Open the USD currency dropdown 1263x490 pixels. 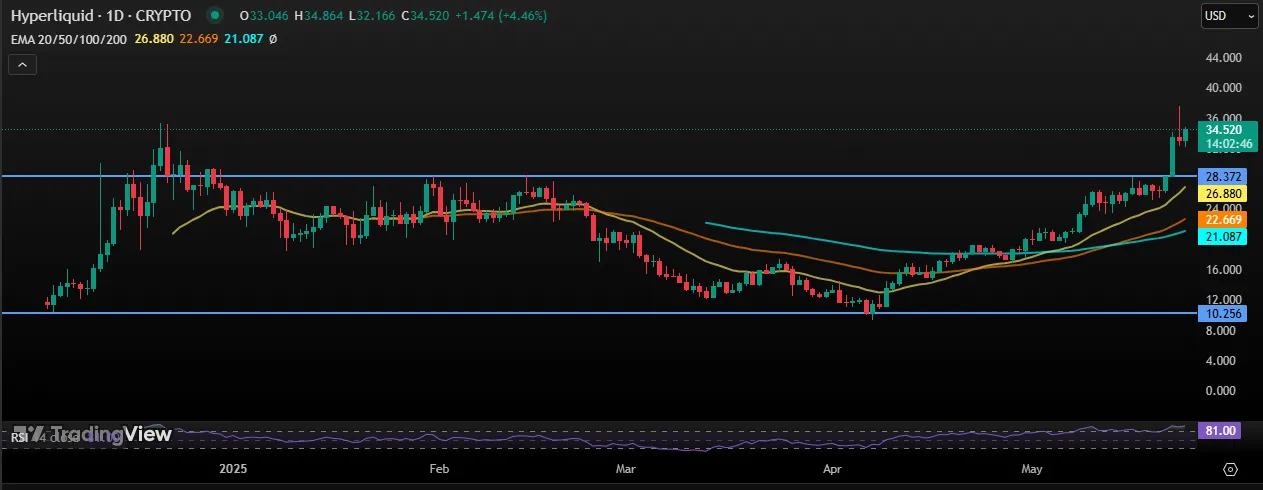(1229, 16)
